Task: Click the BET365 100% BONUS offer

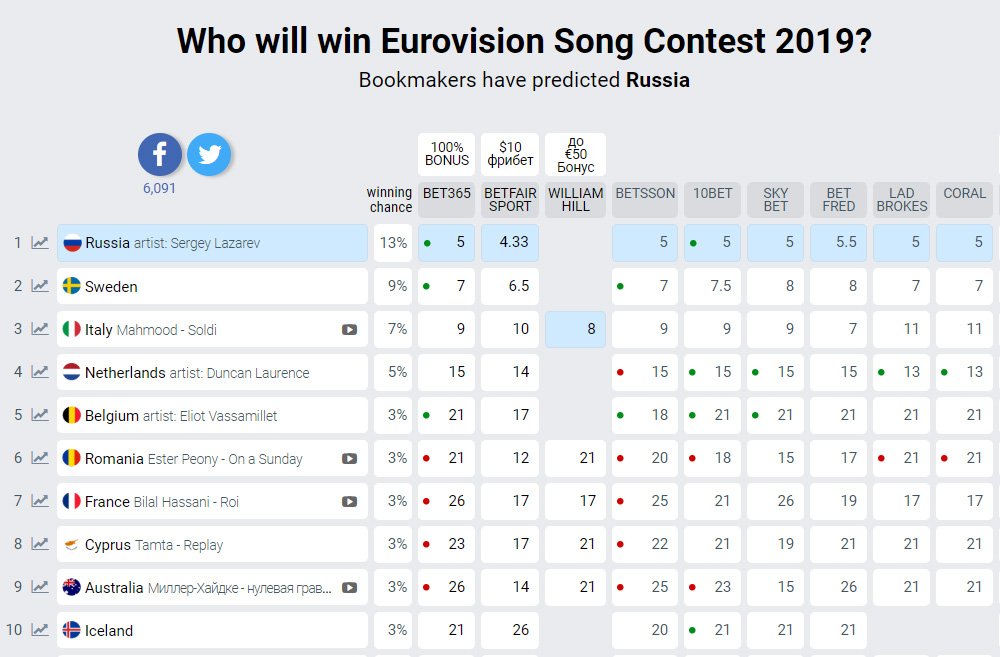Action: [446, 154]
